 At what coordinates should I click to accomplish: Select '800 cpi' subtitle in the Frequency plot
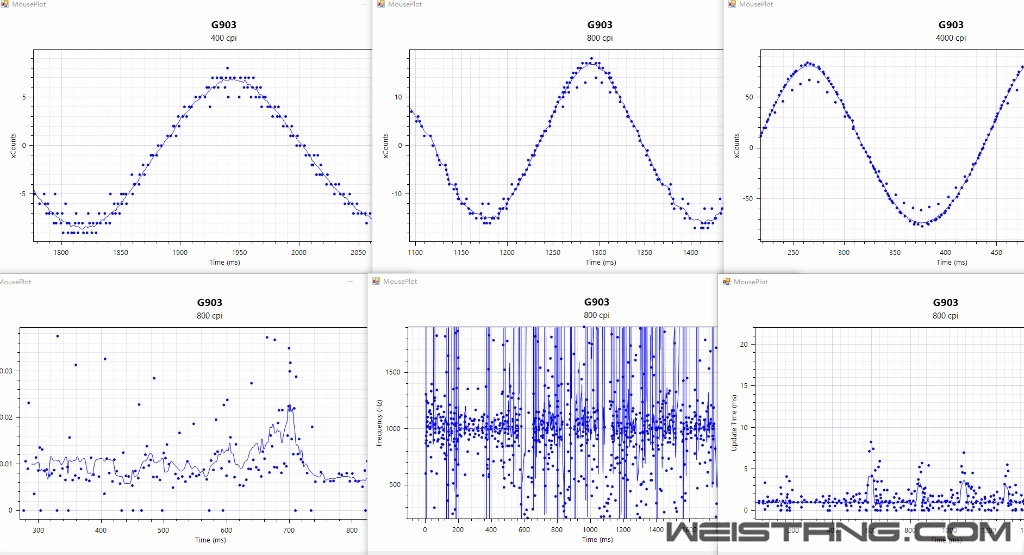click(x=596, y=315)
